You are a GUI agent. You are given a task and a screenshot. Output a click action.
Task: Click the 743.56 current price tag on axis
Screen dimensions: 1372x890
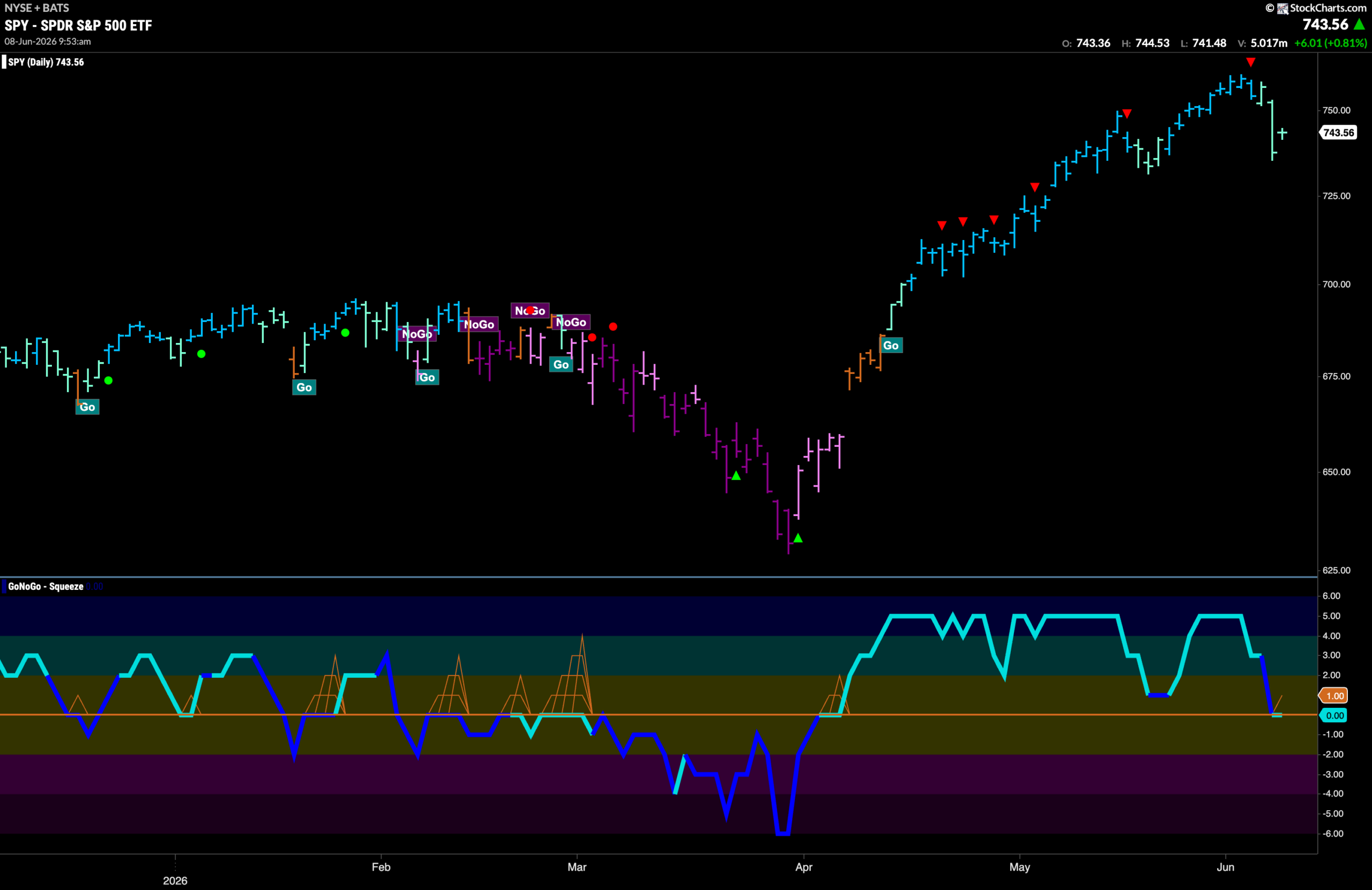coord(1338,132)
